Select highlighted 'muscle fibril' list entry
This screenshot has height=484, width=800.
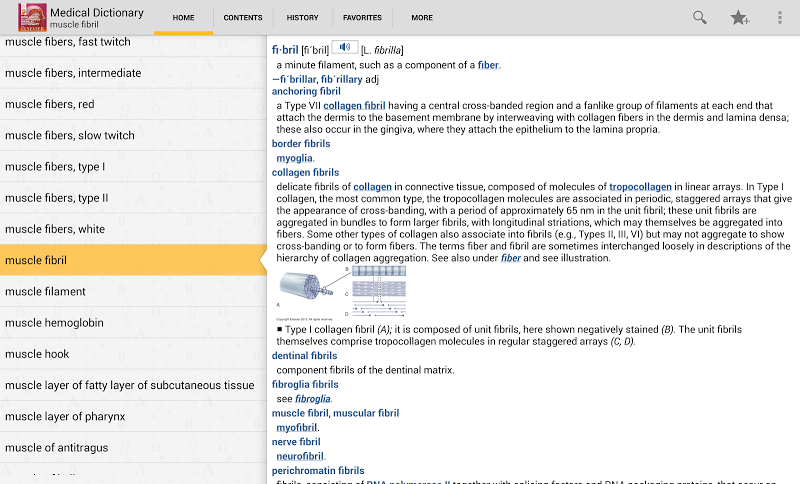click(133, 260)
